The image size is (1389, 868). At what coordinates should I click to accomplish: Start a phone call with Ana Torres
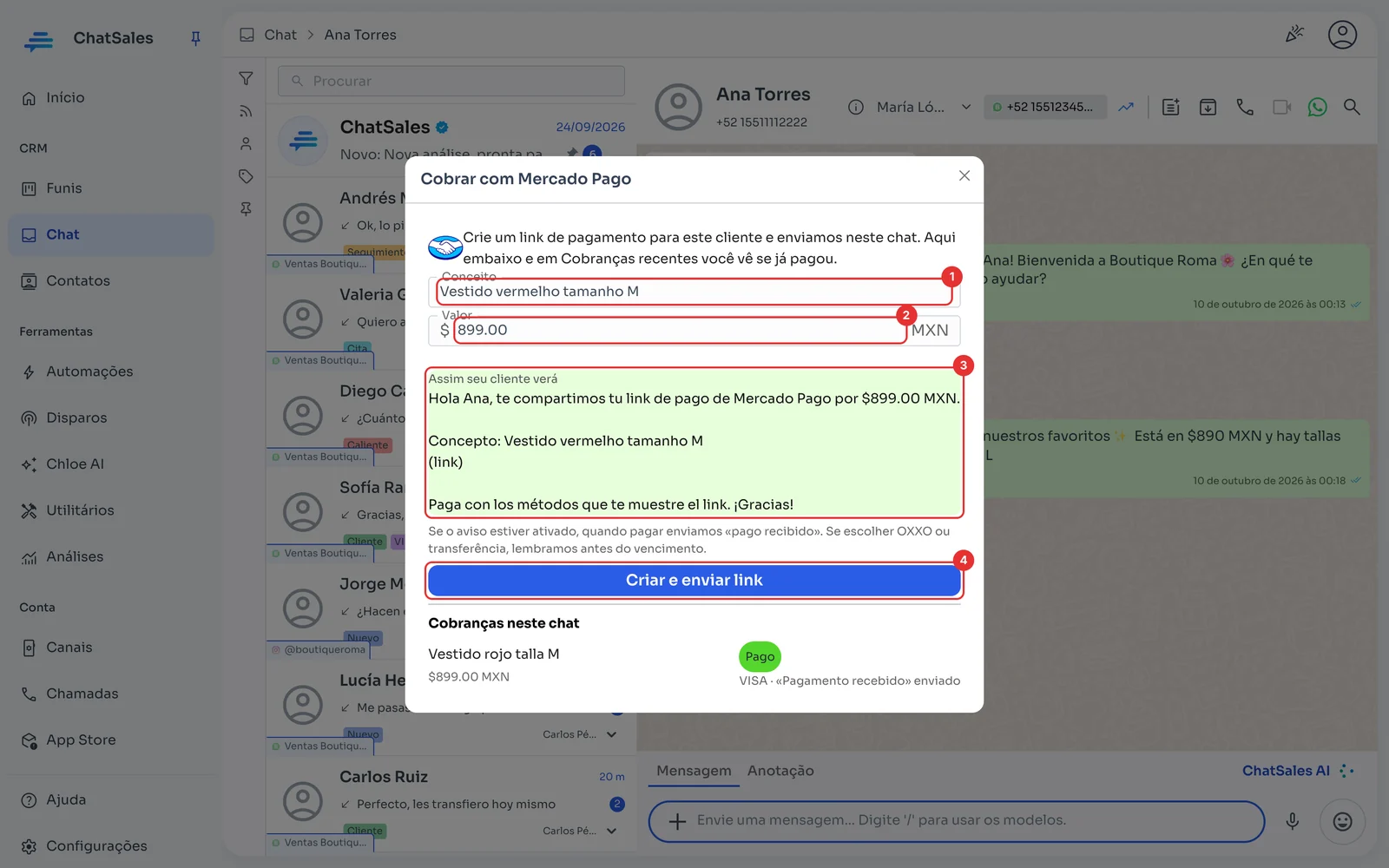coord(1245,107)
